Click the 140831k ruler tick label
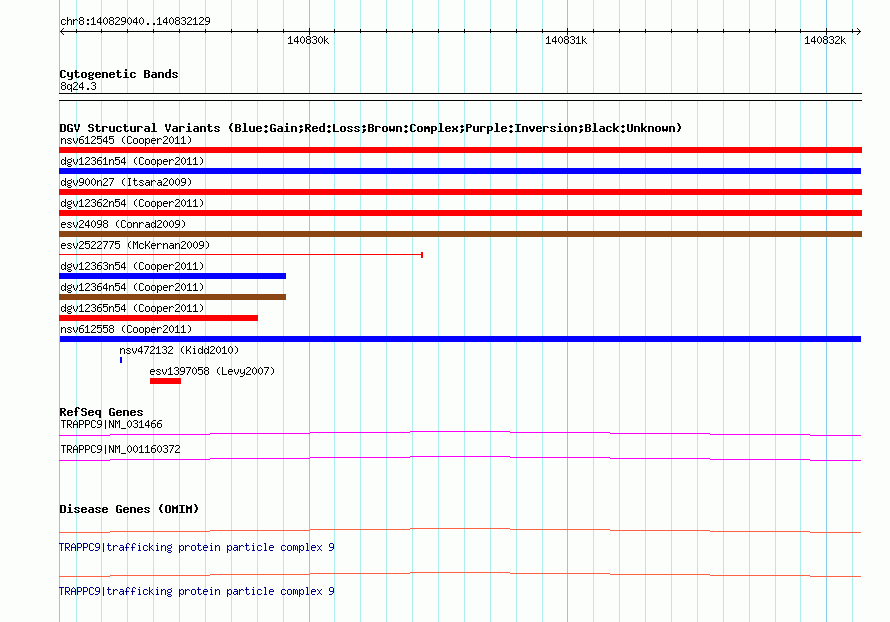The height and width of the screenshot is (622, 890). pyautogui.click(x=566, y=40)
